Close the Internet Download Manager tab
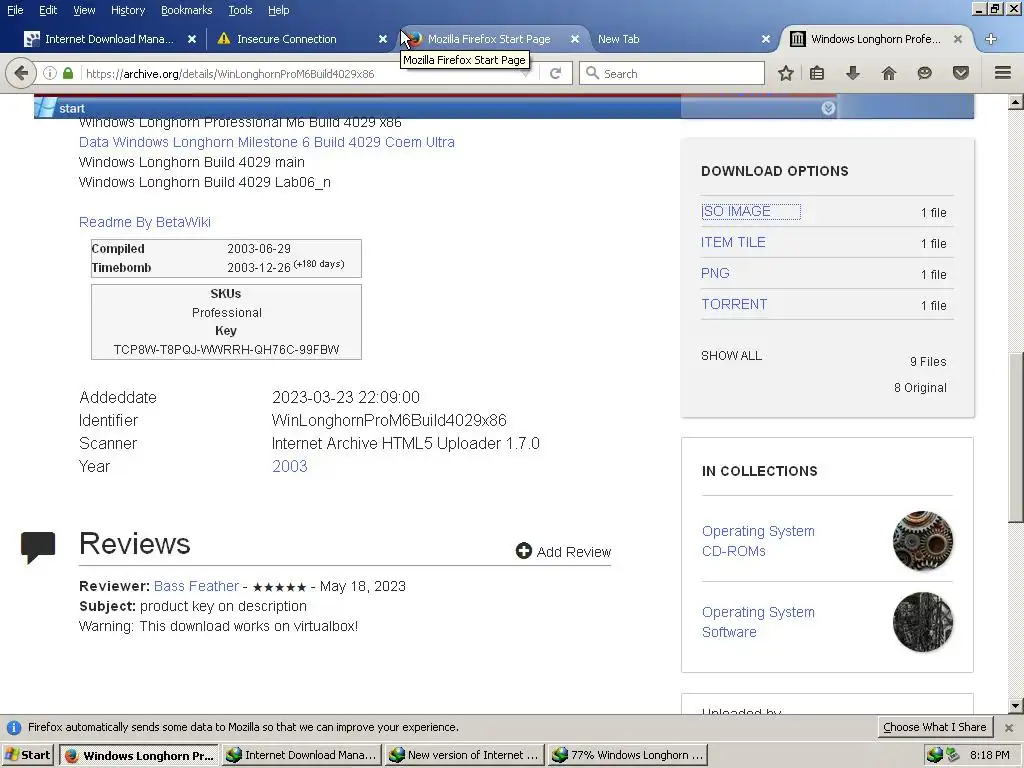 point(192,39)
